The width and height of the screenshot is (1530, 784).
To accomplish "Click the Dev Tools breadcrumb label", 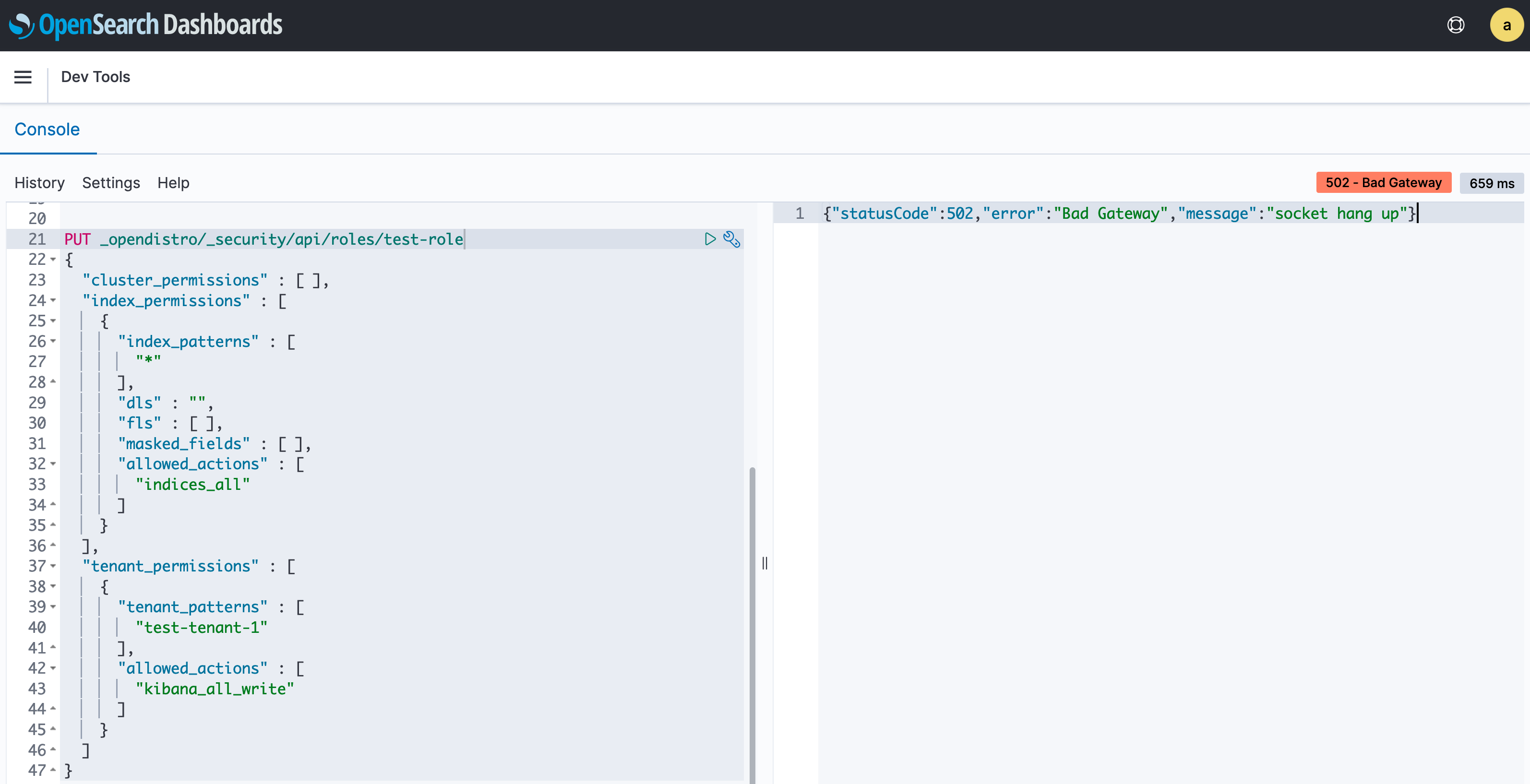I will [x=96, y=77].
